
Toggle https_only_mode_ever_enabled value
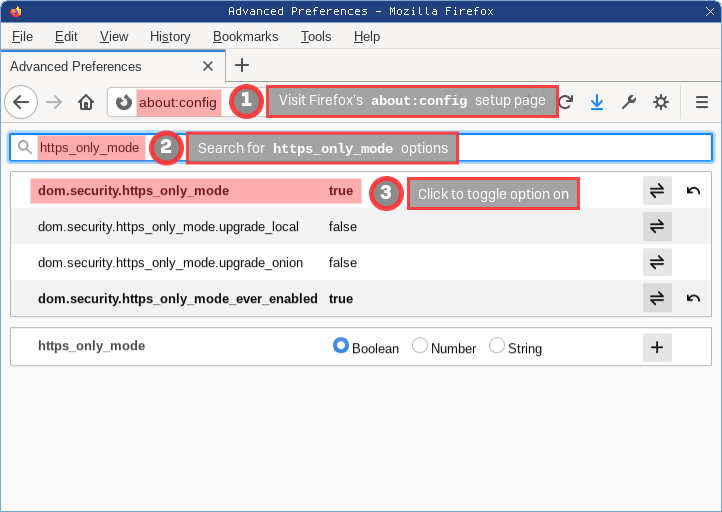click(657, 298)
